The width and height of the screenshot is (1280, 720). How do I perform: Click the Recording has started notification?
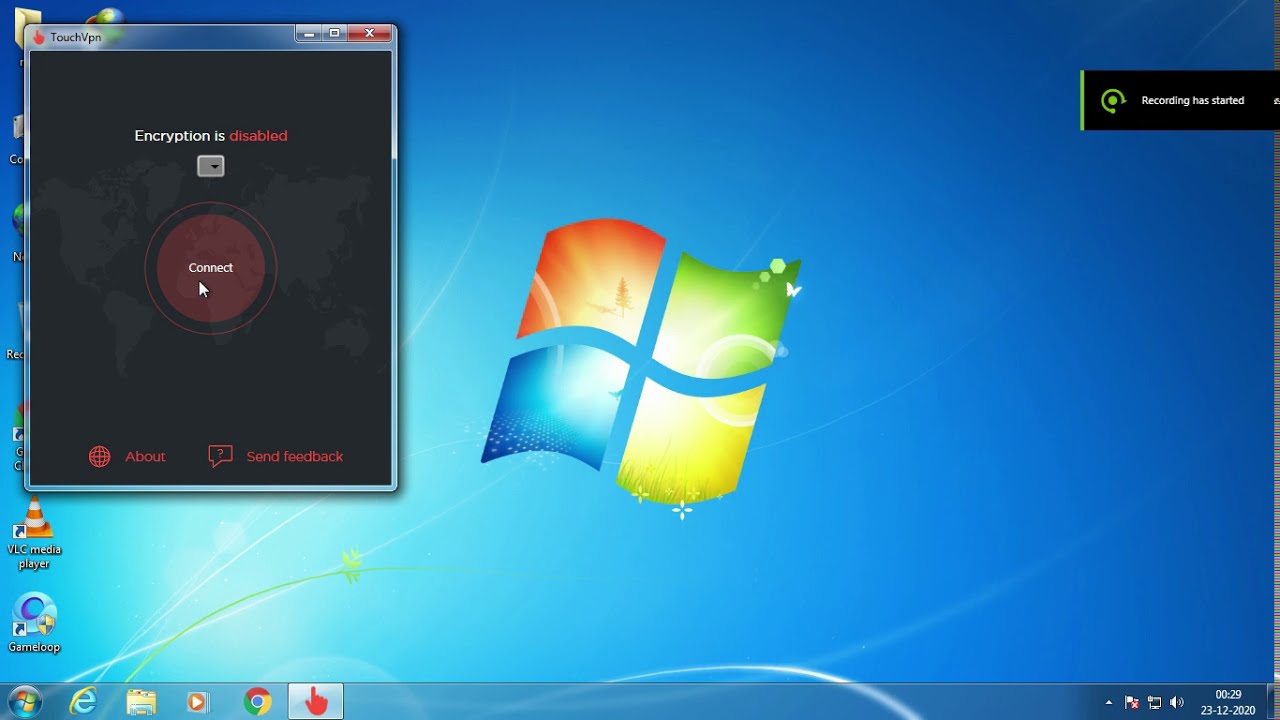point(1181,100)
